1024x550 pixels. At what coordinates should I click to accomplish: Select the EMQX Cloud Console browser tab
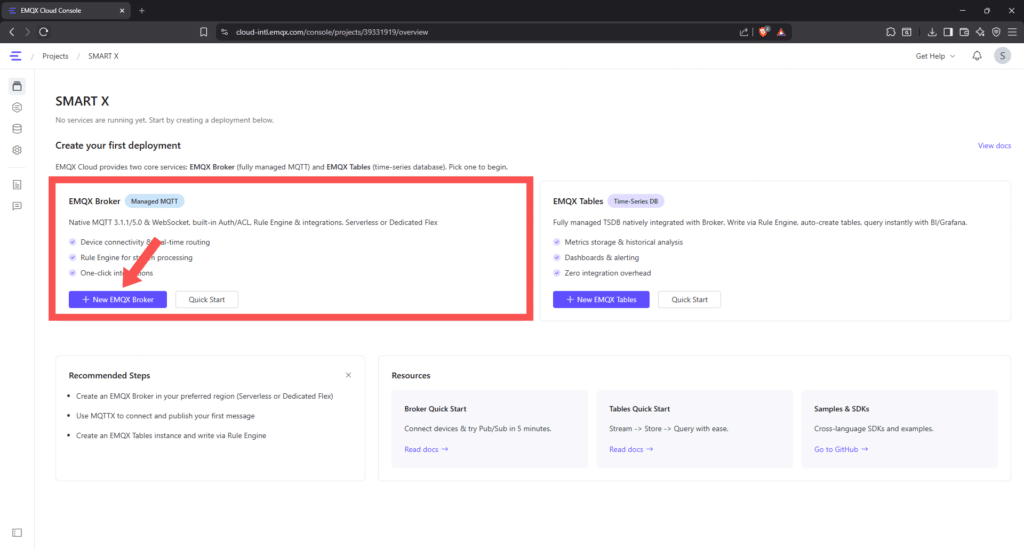coord(64,10)
